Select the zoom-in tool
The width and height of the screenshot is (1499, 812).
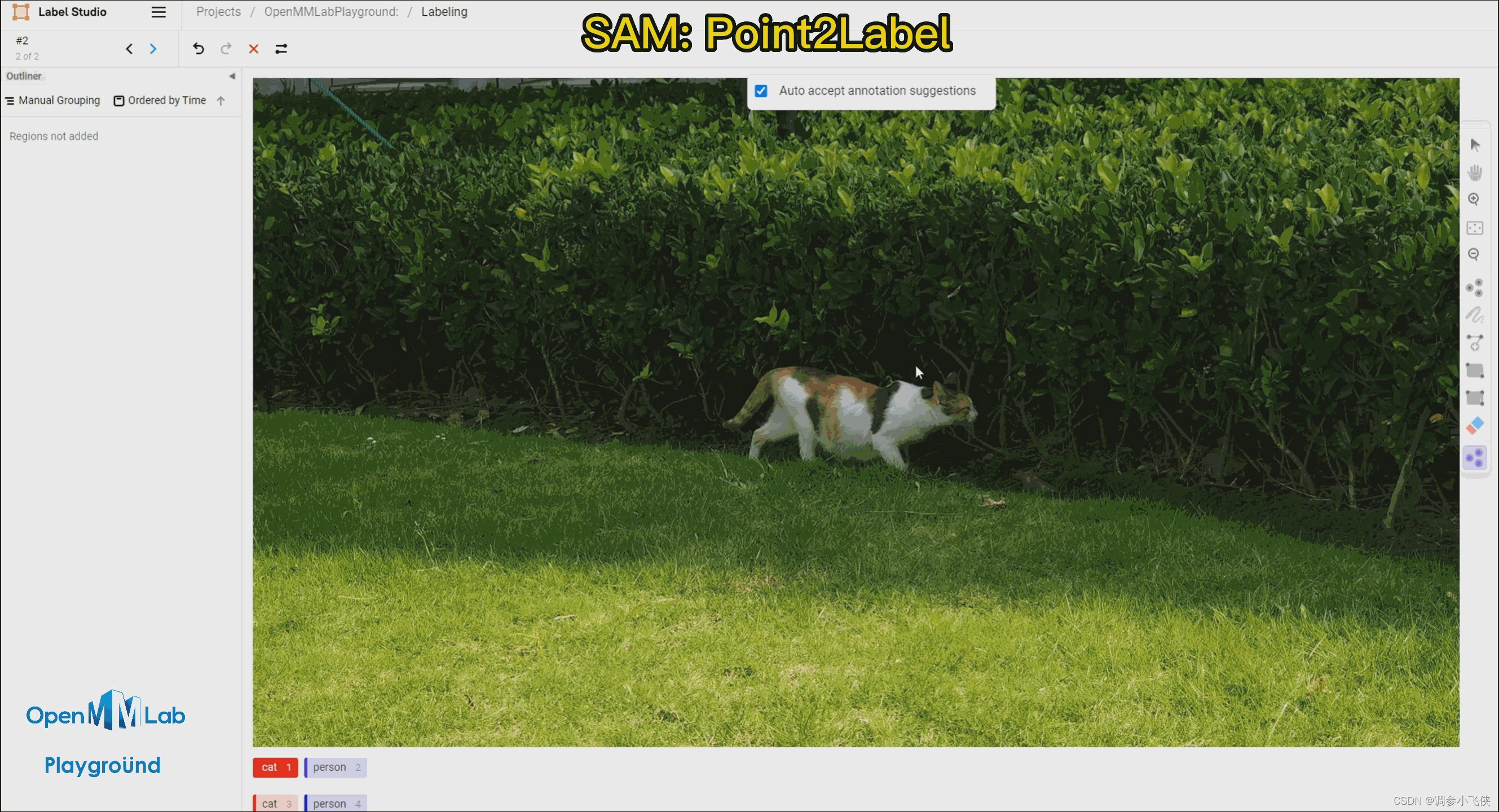click(x=1476, y=199)
